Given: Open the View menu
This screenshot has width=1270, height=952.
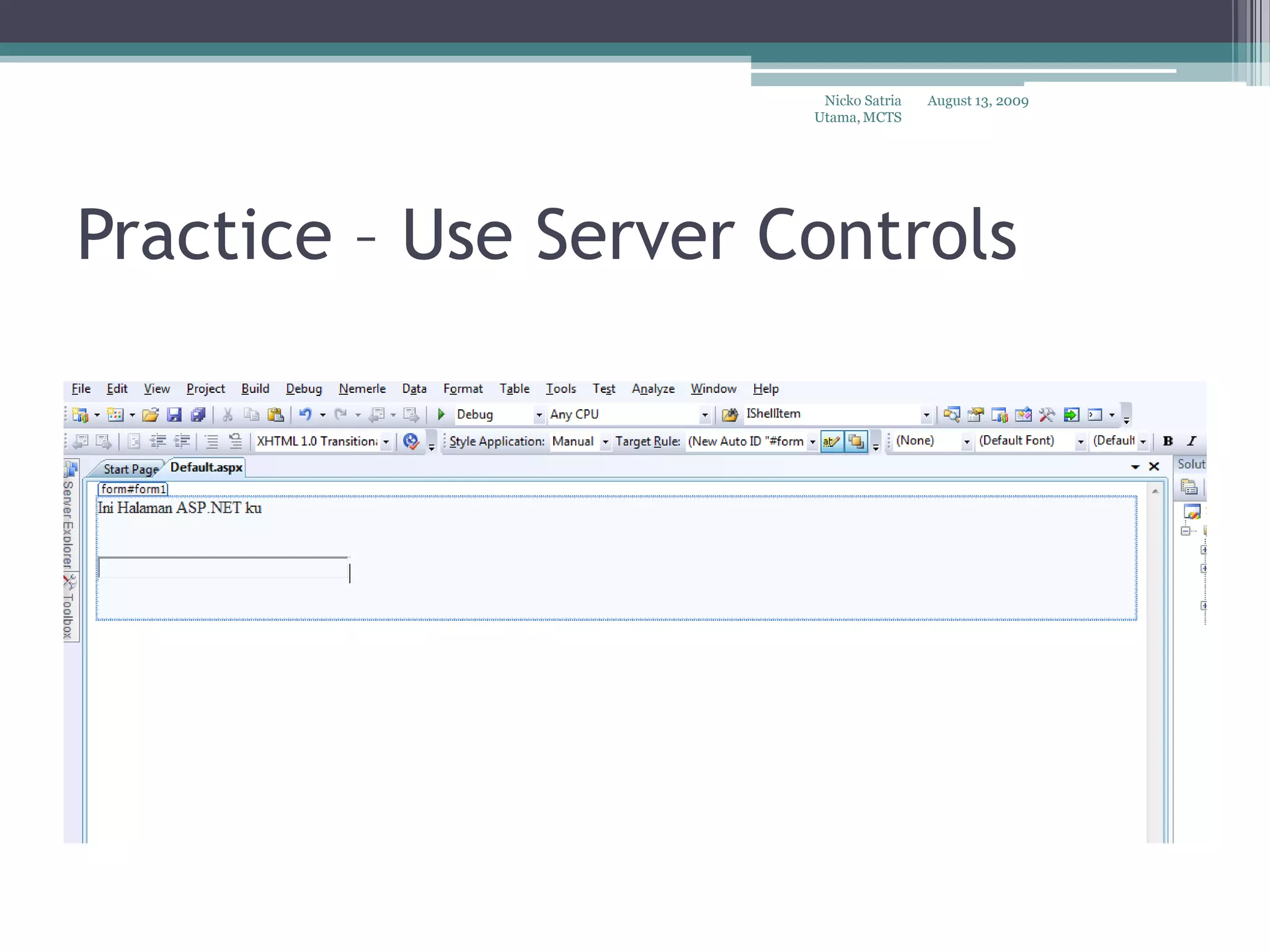Looking at the screenshot, I should (x=157, y=389).
